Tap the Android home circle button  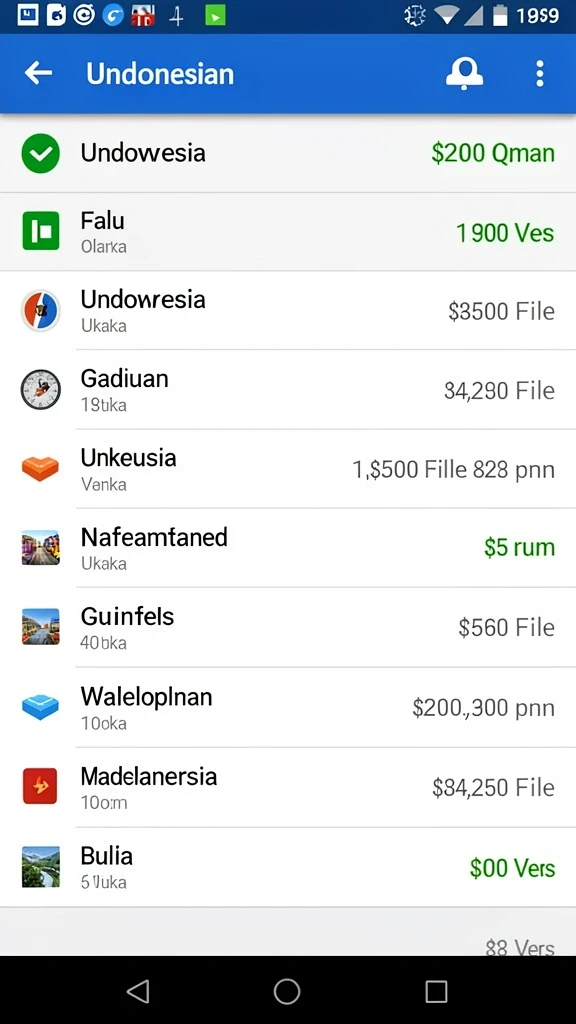tap(287, 991)
